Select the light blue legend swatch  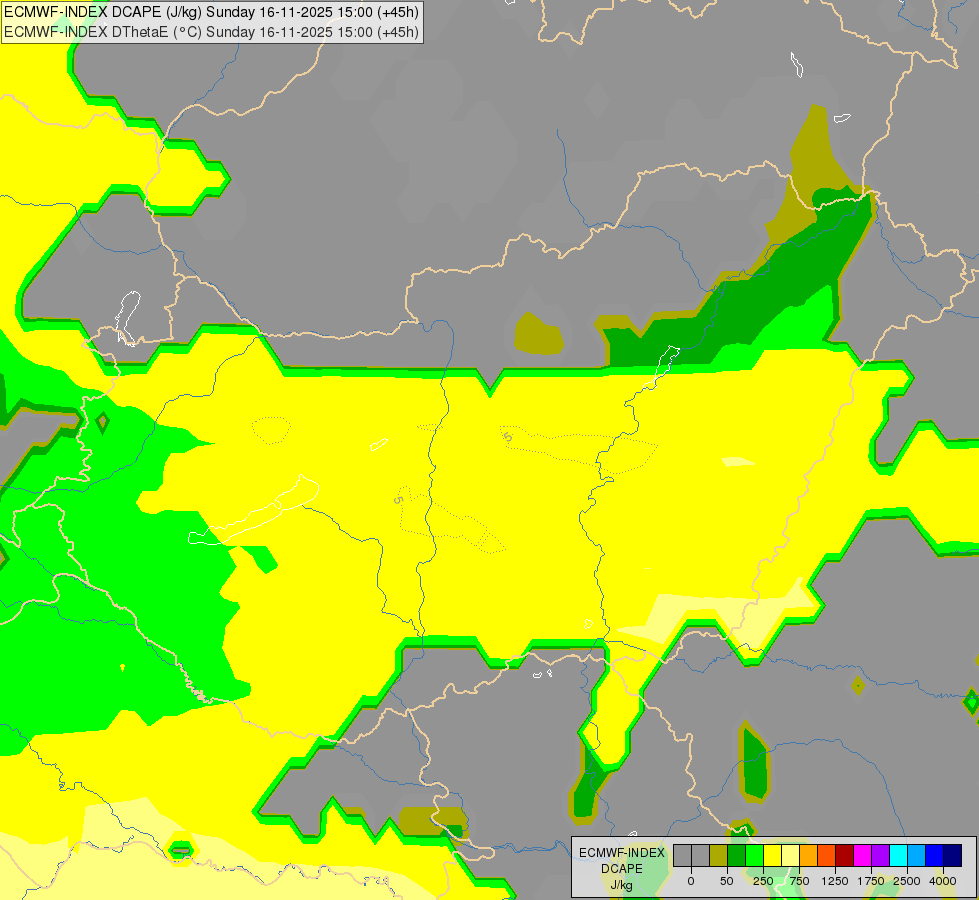[x=917, y=856]
